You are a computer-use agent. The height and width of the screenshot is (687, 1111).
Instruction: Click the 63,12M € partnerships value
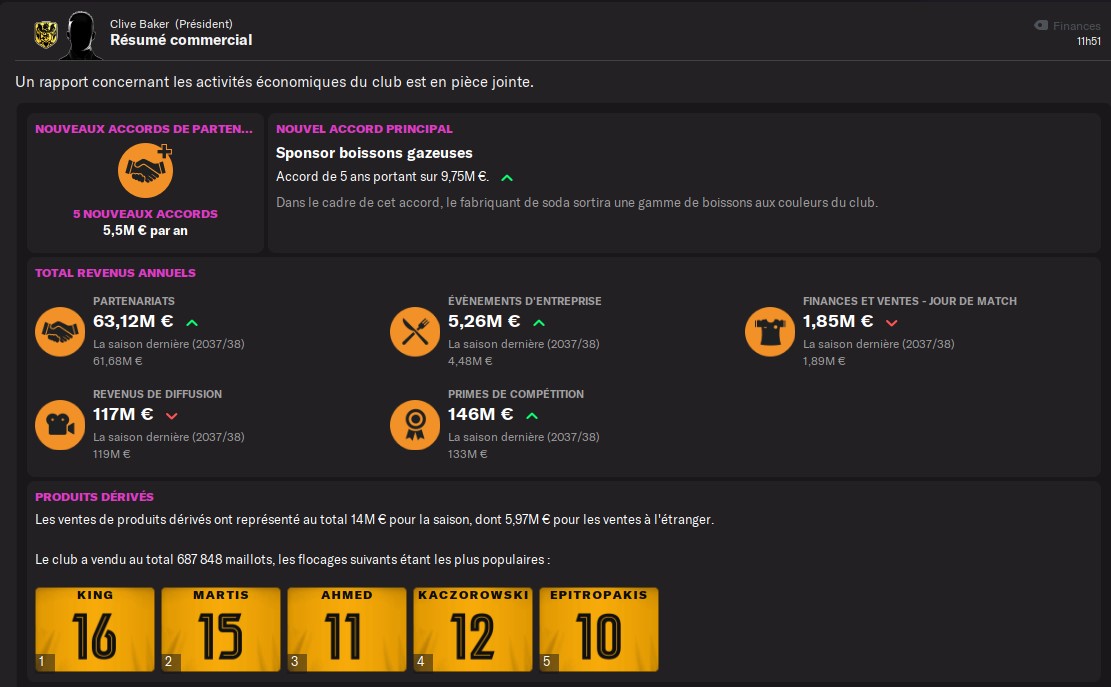tap(133, 322)
